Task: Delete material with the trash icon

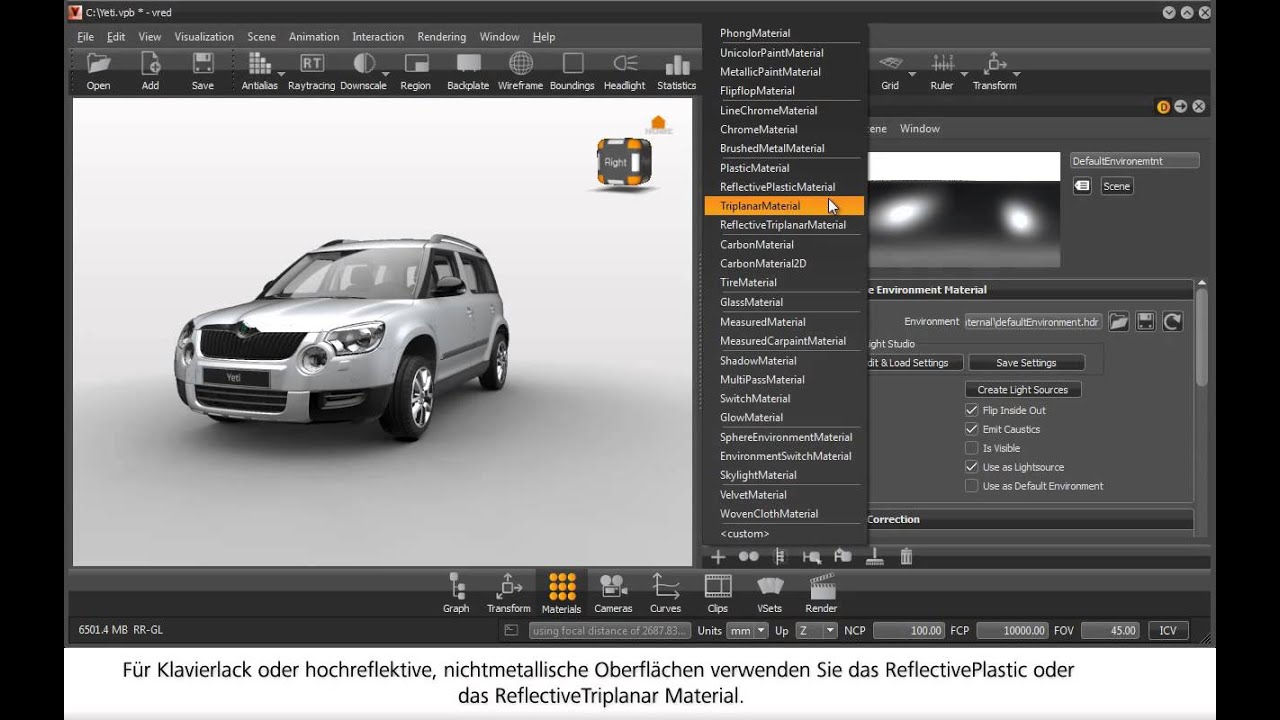Action: pyautogui.click(x=906, y=557)
